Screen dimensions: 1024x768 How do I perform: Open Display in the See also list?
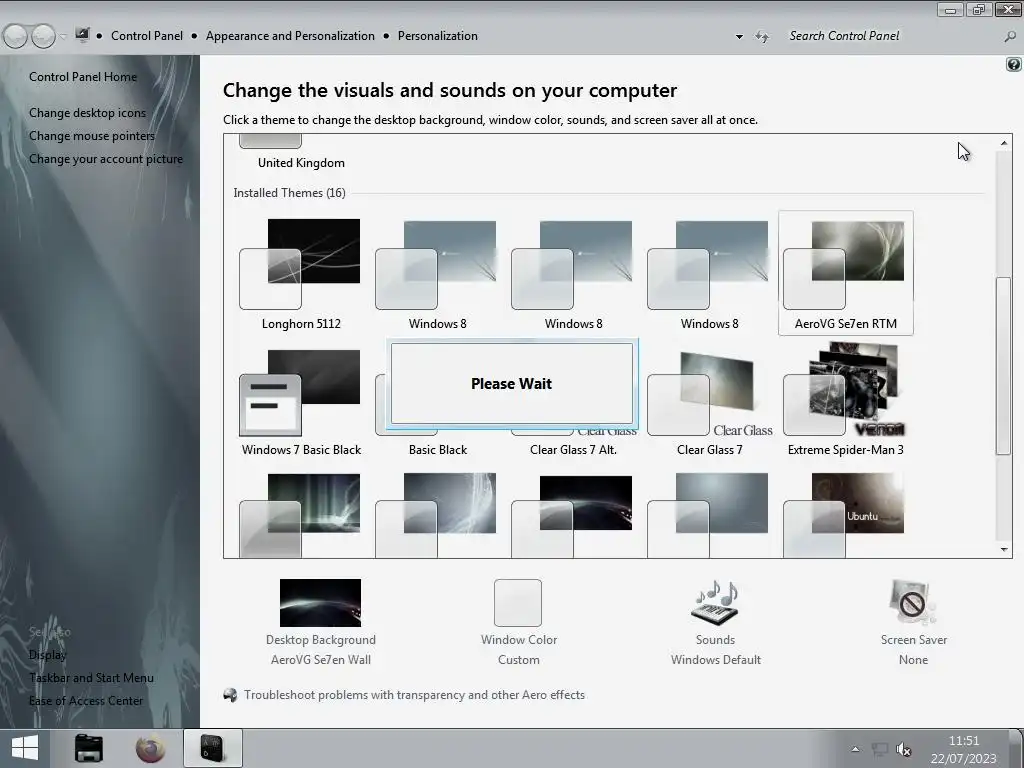pyautogui.click(x=48, y=655)
